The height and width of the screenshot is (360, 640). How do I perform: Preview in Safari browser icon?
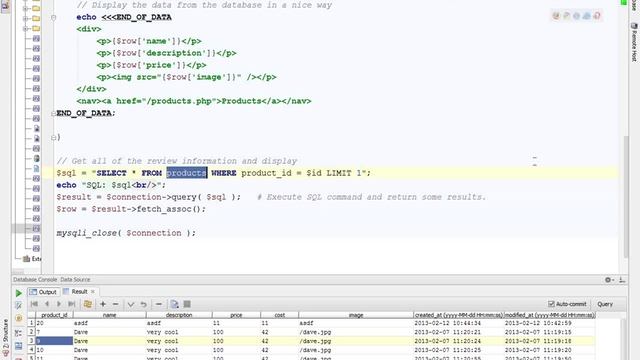(576, 16)
